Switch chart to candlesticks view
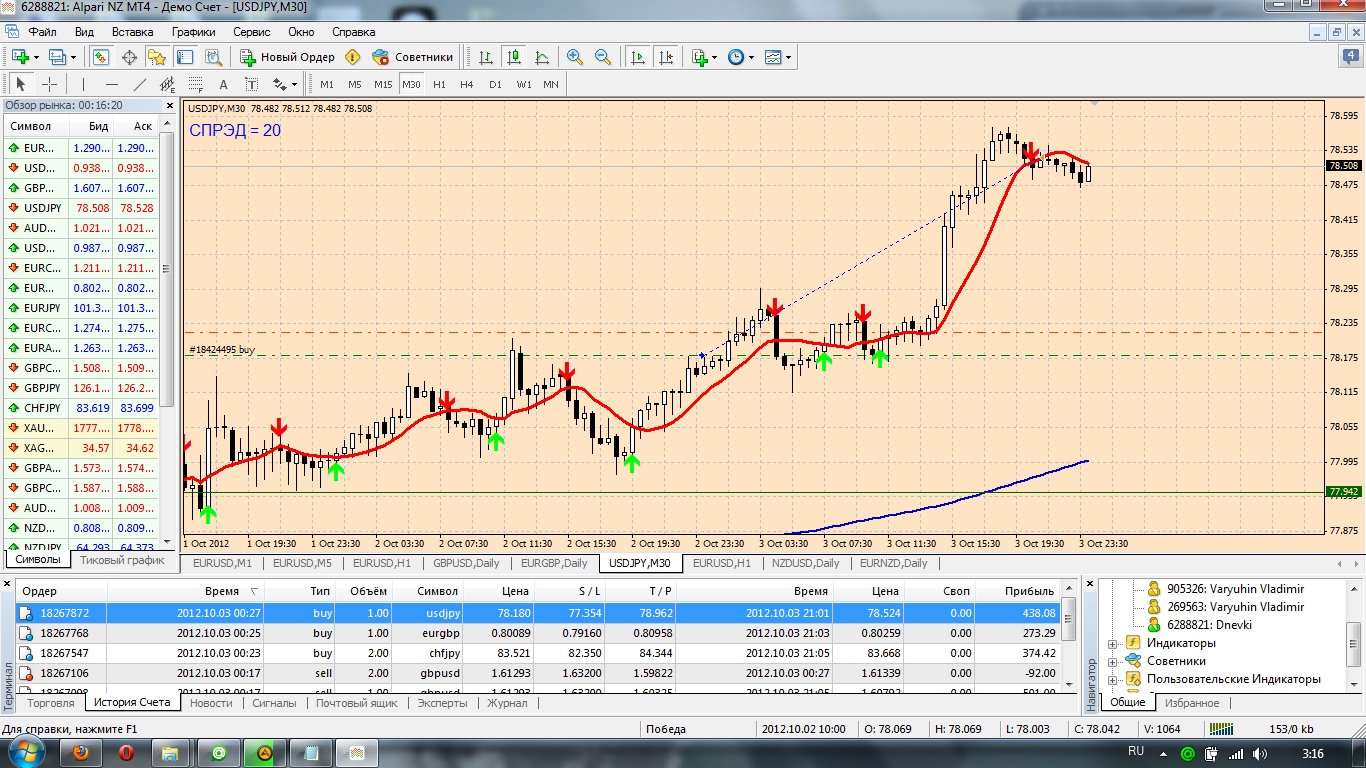The width and height of the screenshot is (1366, 768). [513, 57]
